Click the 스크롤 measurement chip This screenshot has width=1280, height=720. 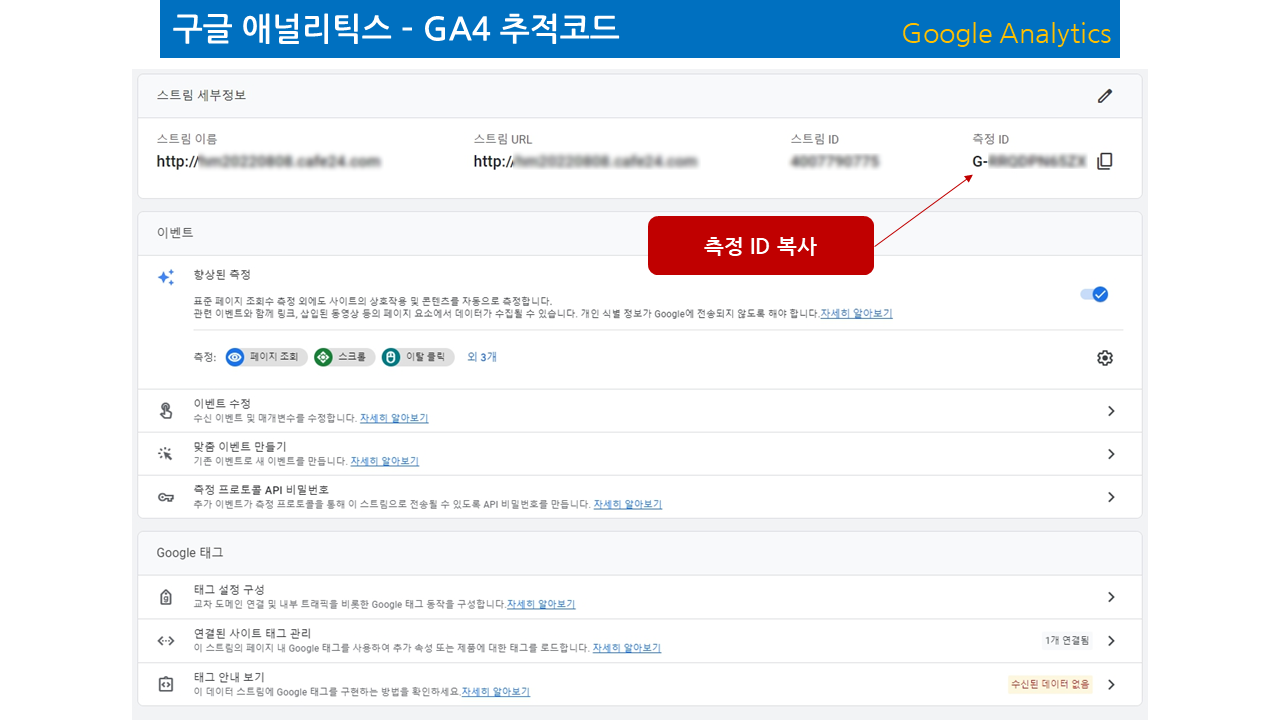pos(344,357)
